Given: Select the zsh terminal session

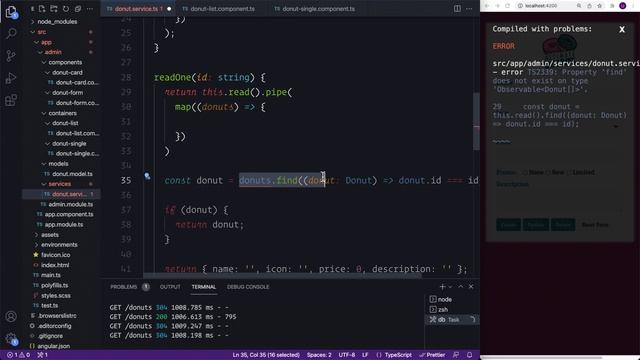Looking at the screenshot, I should [x=452, y=309].
